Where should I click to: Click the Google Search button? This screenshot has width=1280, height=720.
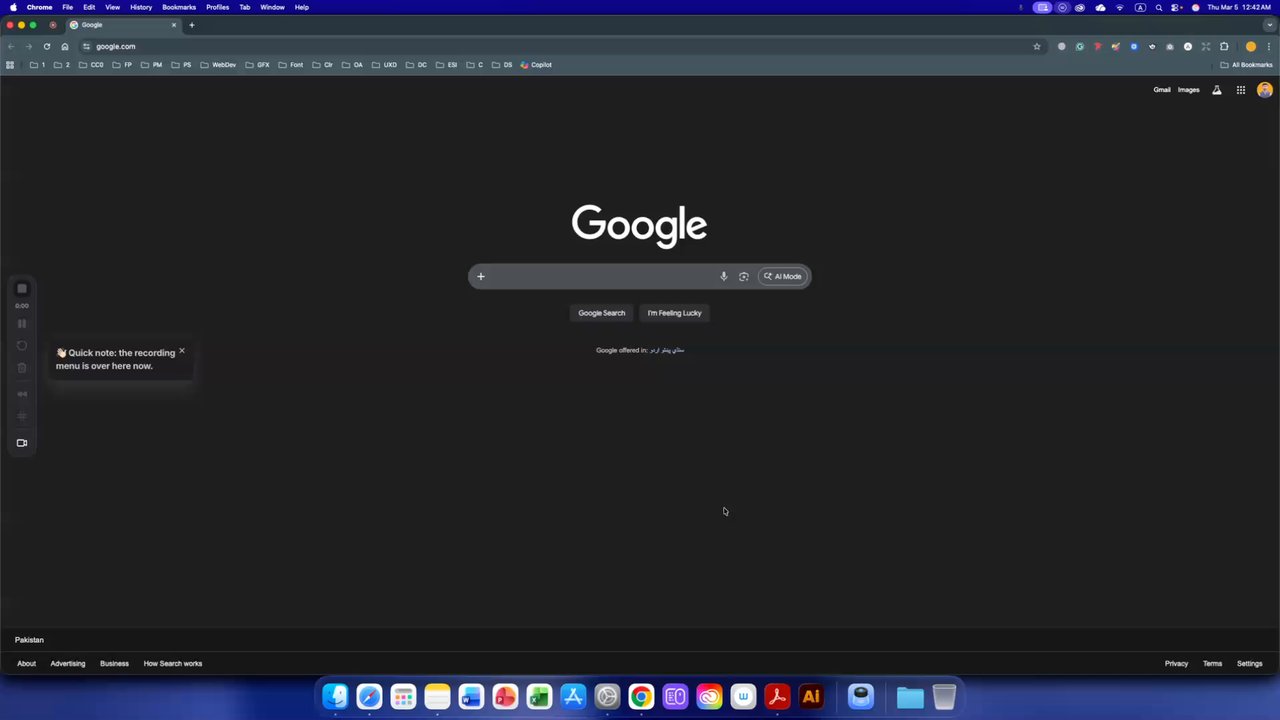[x=601, y=313]
